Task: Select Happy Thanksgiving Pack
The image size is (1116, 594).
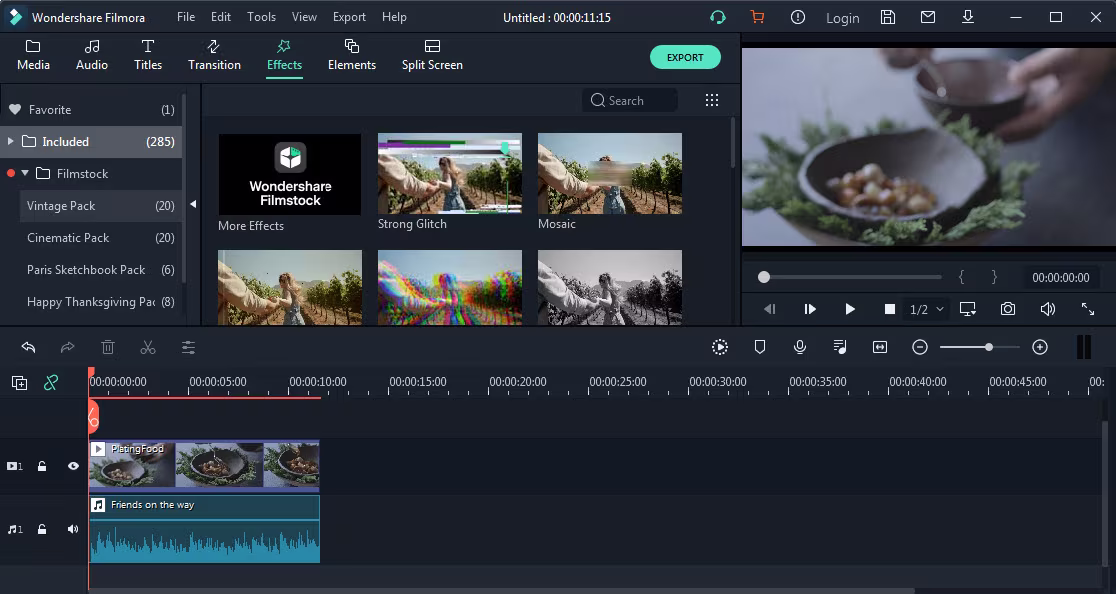Action: pos(100,302)
